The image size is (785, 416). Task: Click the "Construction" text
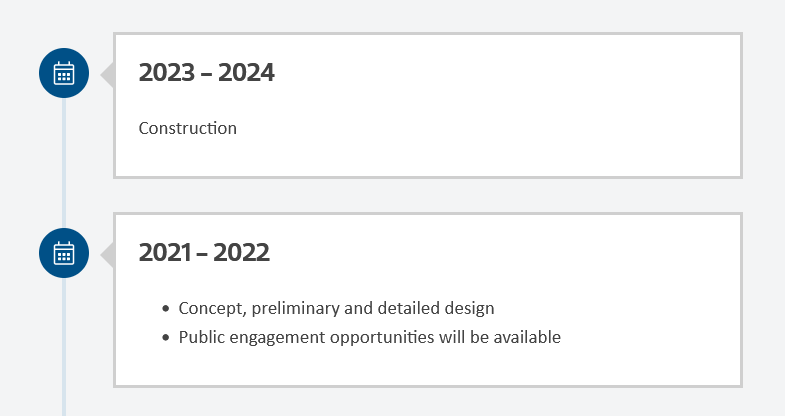[x=188, y=128]
